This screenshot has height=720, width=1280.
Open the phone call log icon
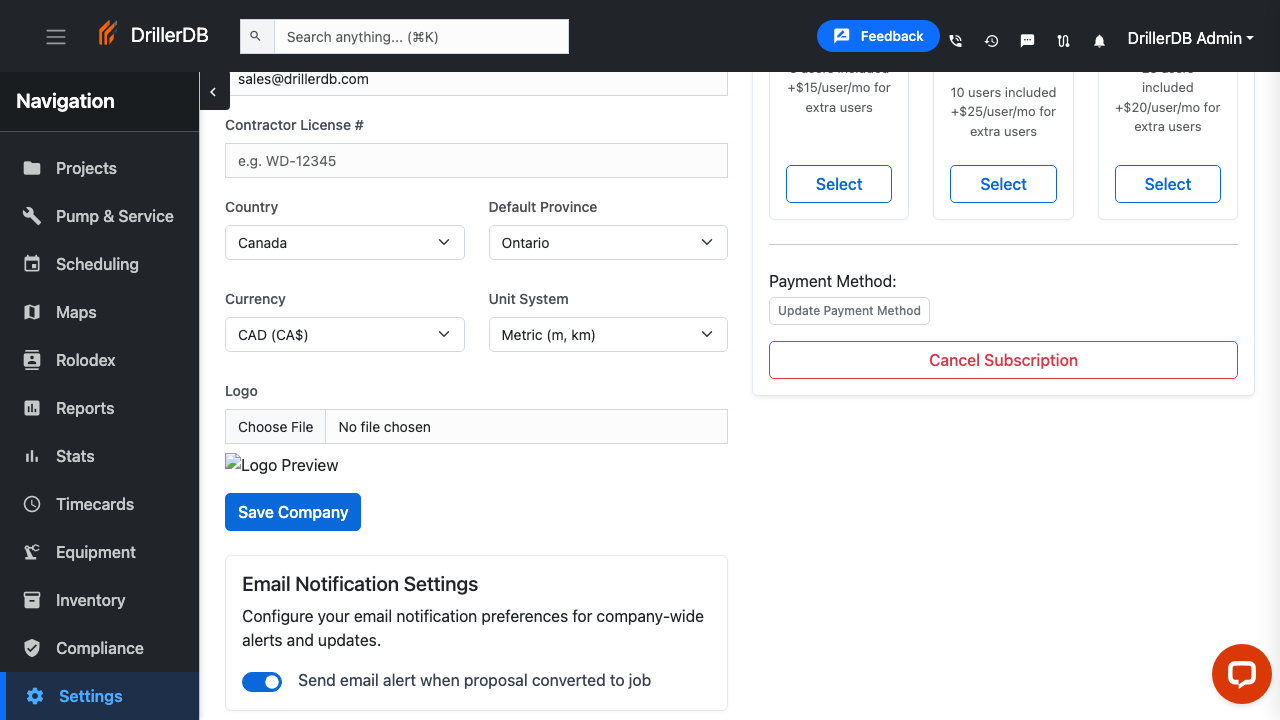[955, 40]
